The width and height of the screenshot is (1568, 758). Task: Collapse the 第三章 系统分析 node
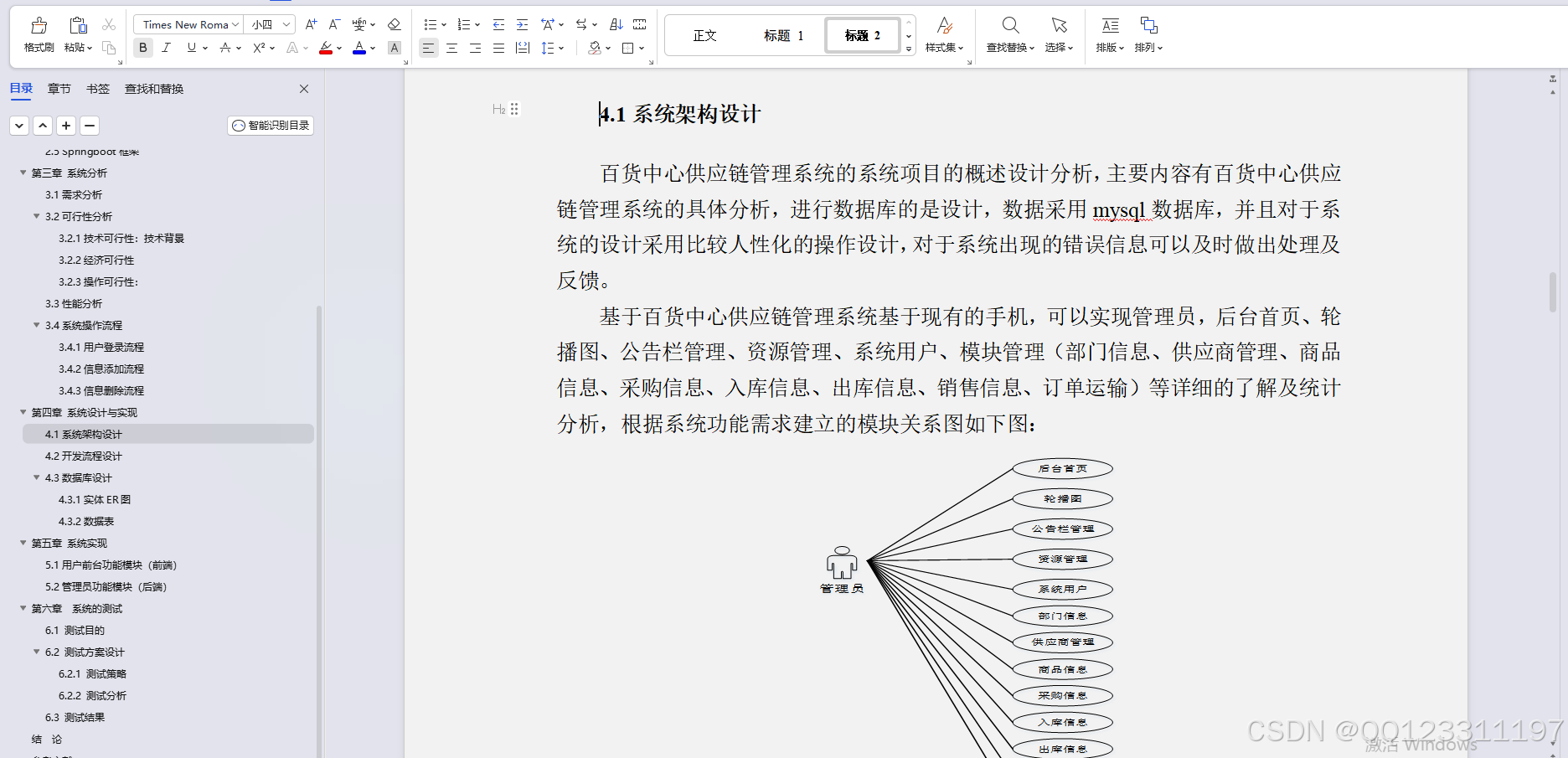click(x=23, y=173)
